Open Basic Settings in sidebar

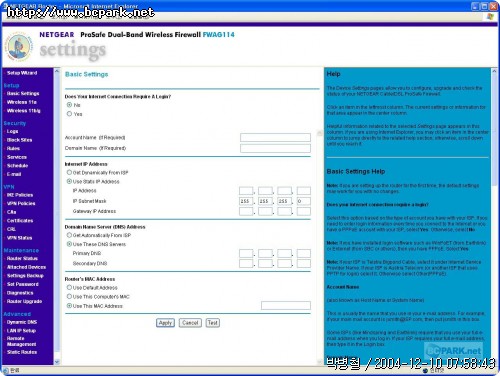23,93
